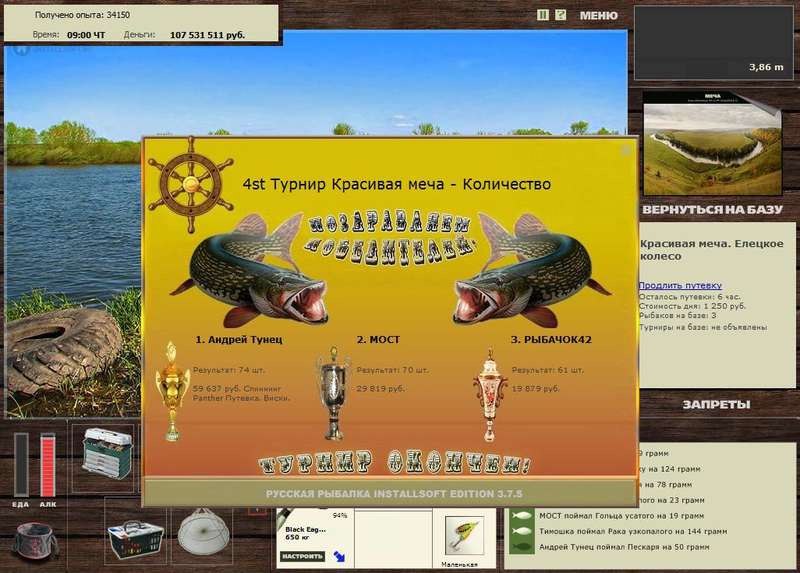The height and width of the screenshot is (573, 800).
Task: Click Рыбаков на базе: 3 text
Action: (x=678, y=316)
